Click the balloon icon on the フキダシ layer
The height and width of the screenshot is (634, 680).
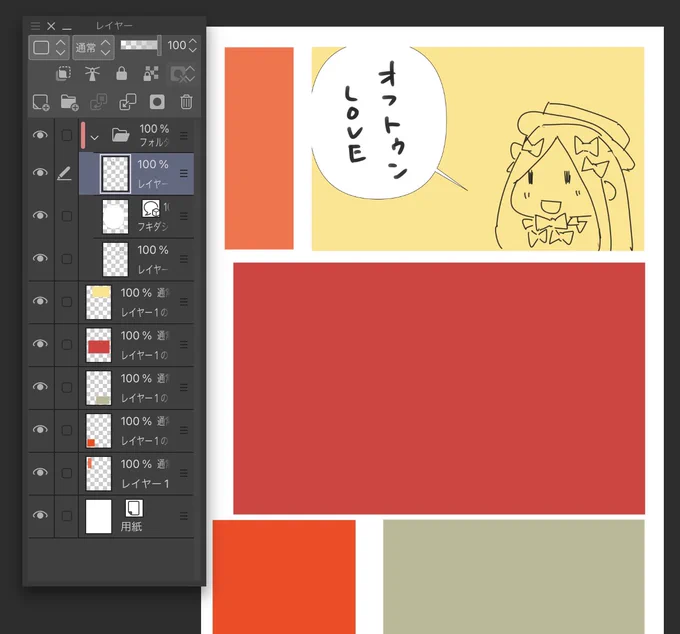point(150,209)
